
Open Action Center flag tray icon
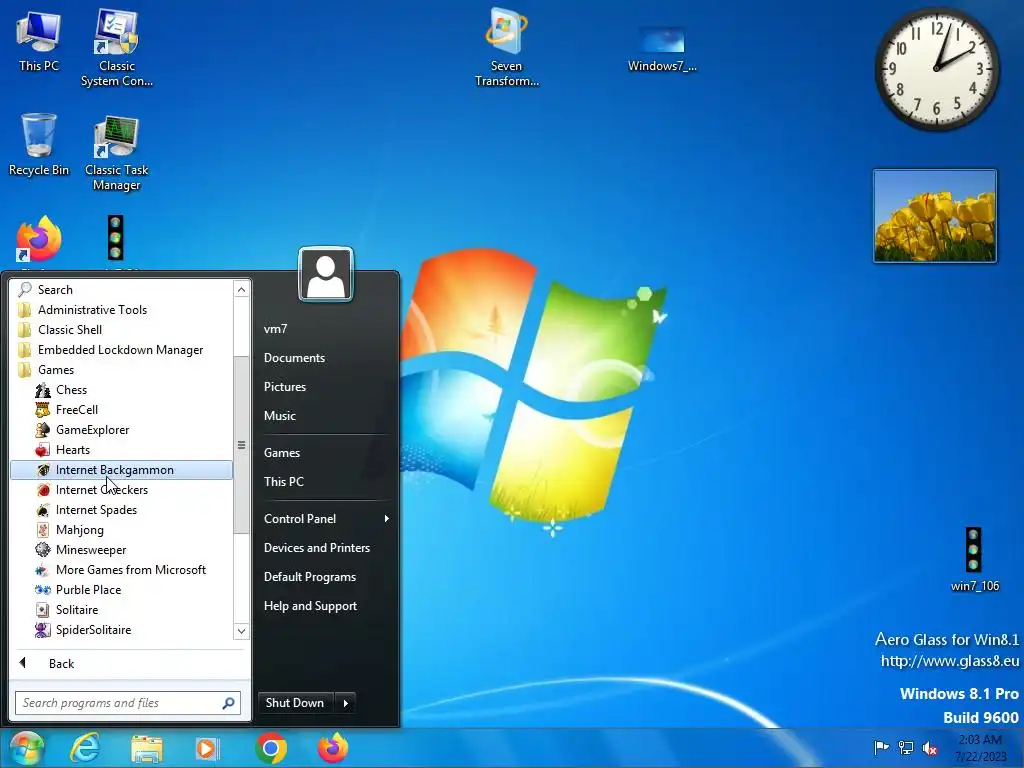(x=881, y=747)
